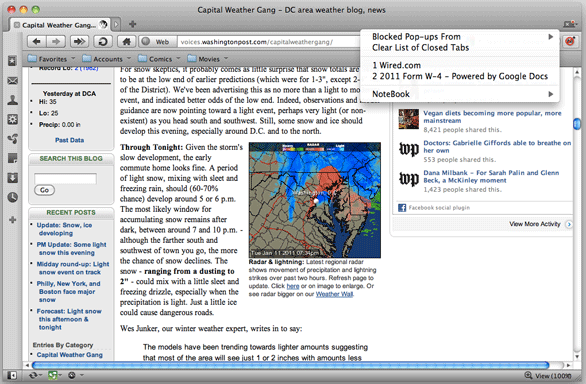
Task: Reopen closed tab 1 Wired.com
Action: click(x=460, y=65)
